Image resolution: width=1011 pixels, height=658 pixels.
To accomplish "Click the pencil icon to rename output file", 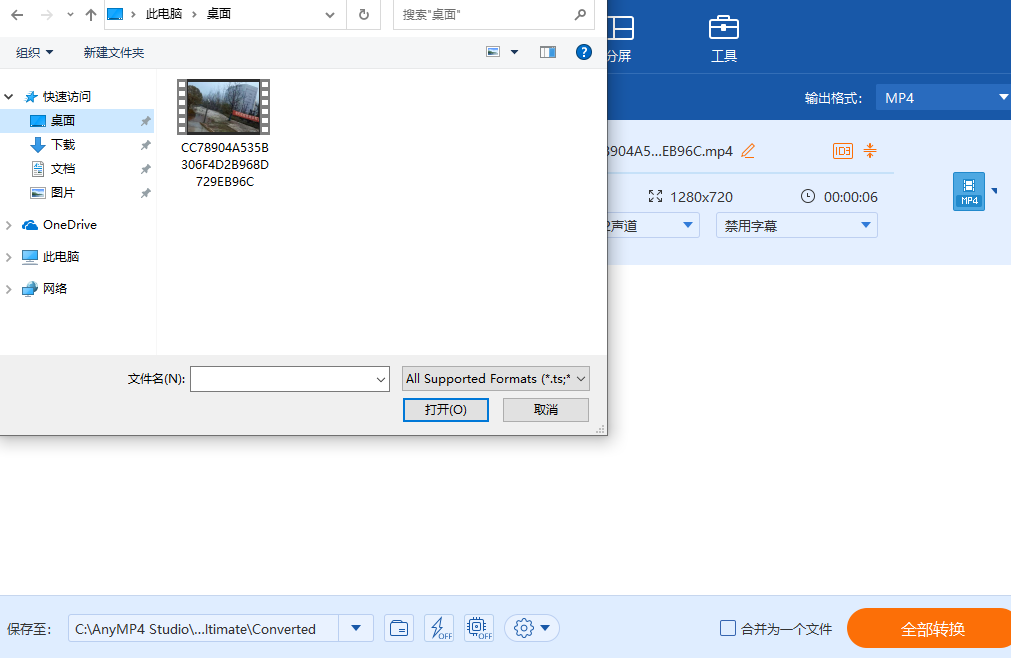I will point(748,150).
